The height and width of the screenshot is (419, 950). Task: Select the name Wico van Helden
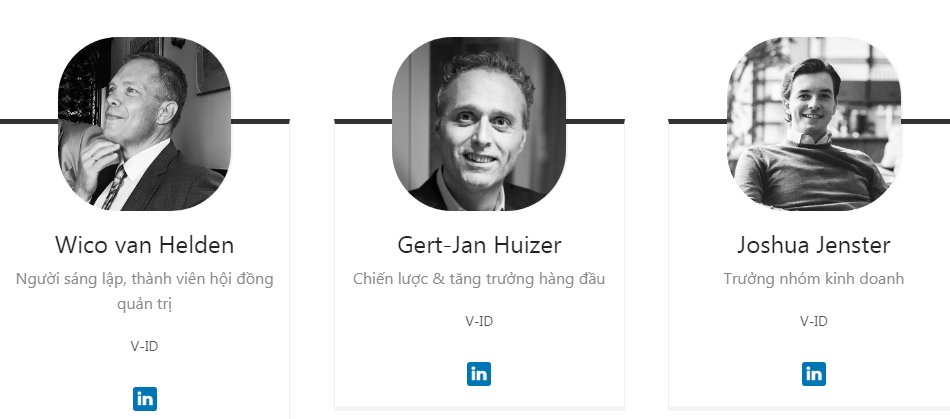[x=144, y=245]
